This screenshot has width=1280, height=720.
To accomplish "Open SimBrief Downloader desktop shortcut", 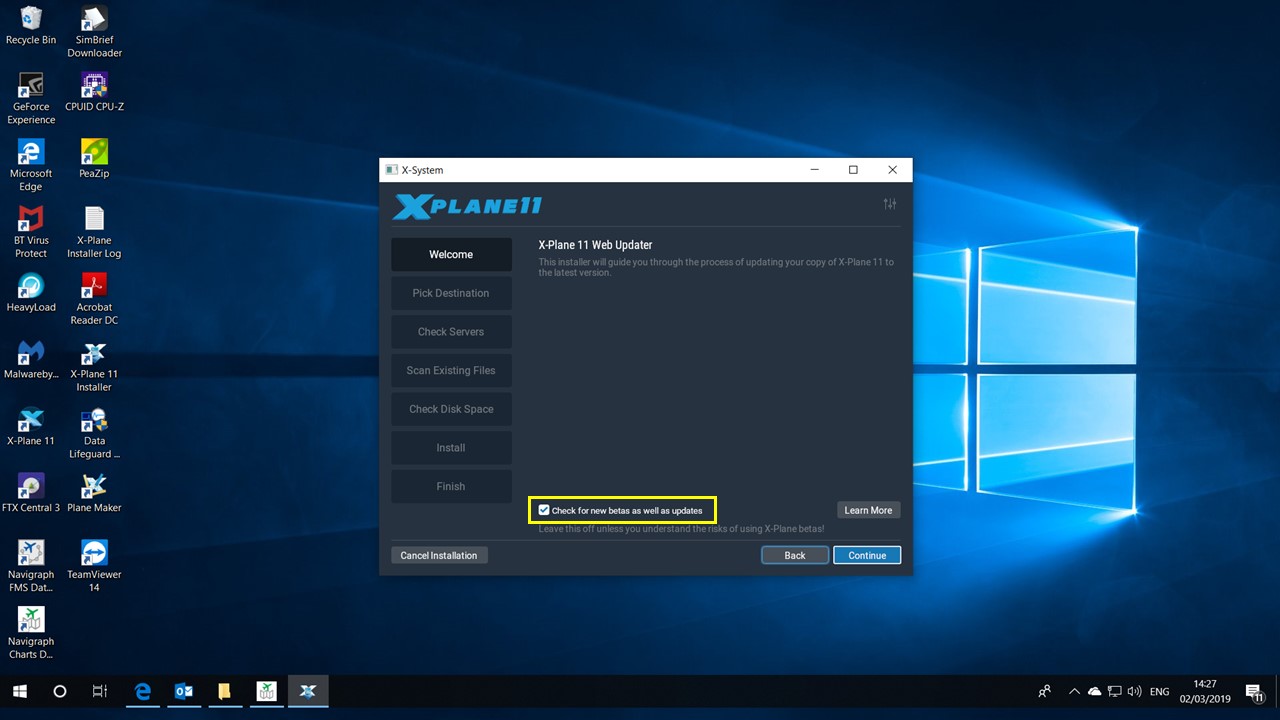I will [94, 32].
